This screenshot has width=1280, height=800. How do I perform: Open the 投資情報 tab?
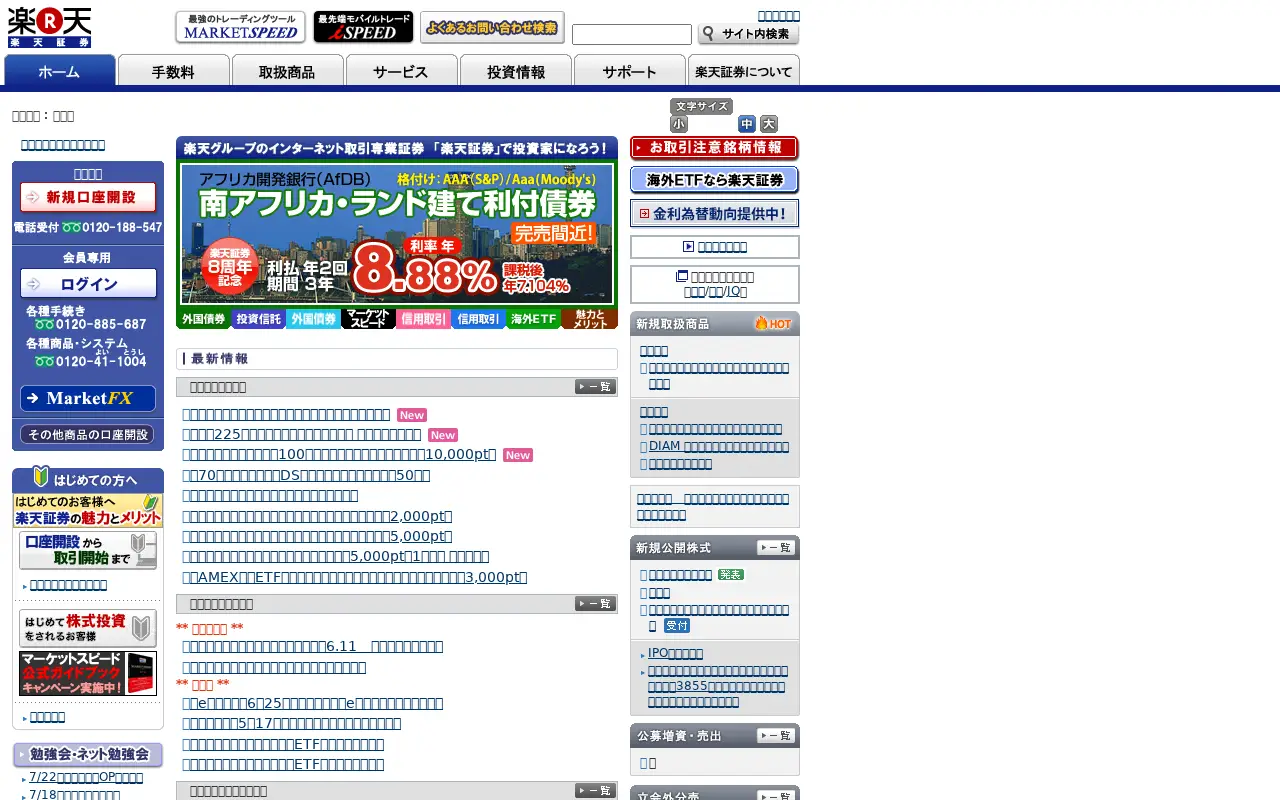tap(516, 71)
